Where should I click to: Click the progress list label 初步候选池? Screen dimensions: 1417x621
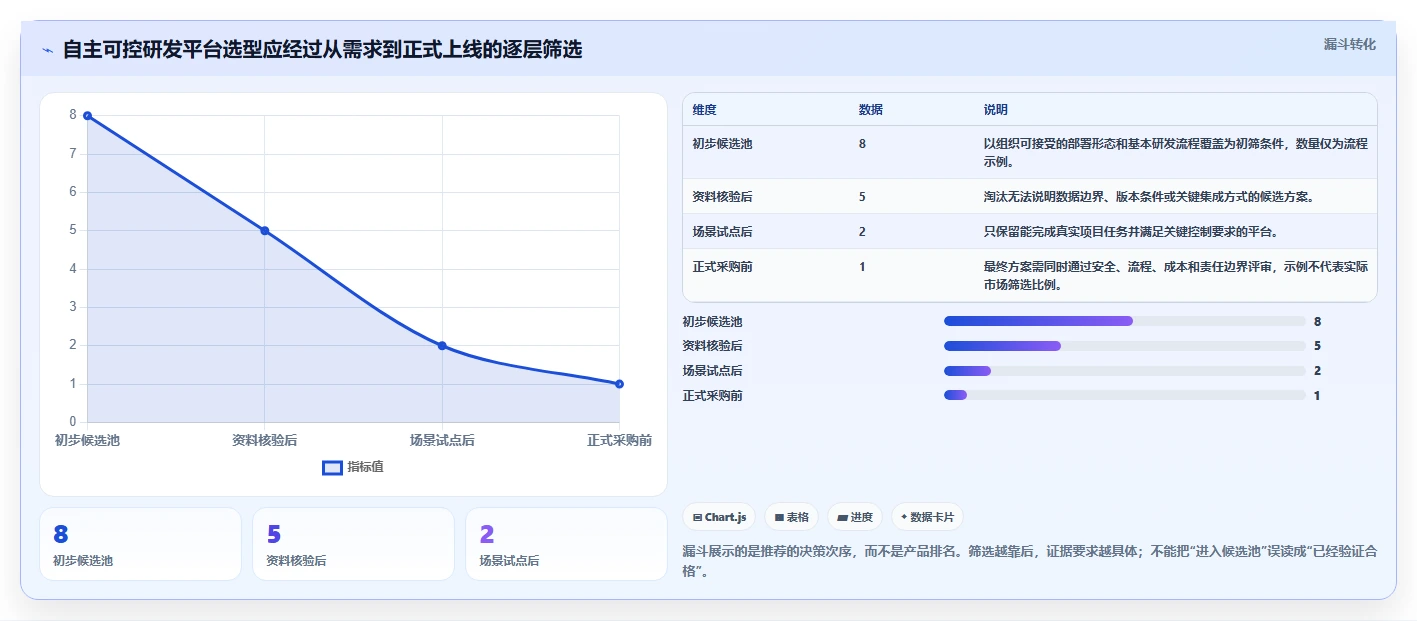tap(712, 322)
